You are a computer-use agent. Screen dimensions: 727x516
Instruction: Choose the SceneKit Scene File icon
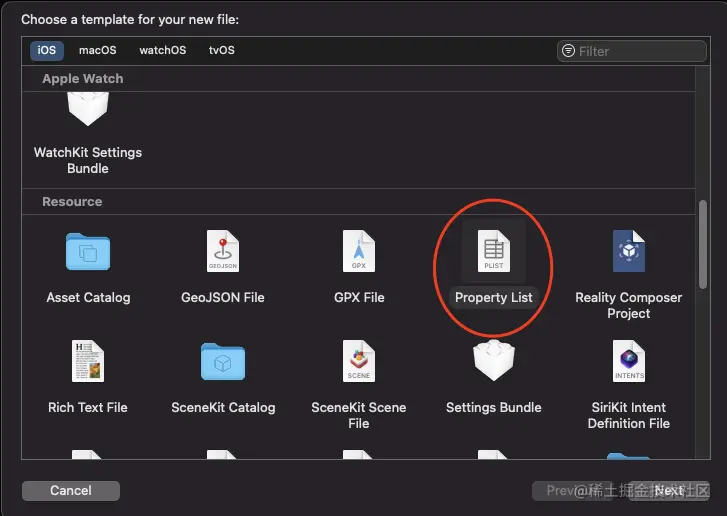point(359,361)
